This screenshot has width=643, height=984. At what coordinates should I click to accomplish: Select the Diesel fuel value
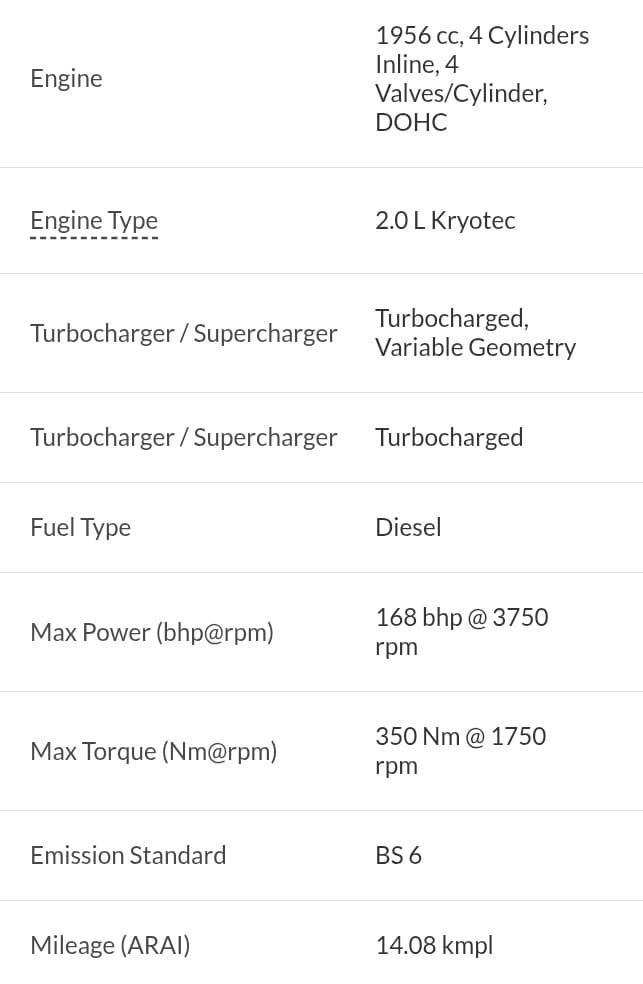[x=408, y=527]
